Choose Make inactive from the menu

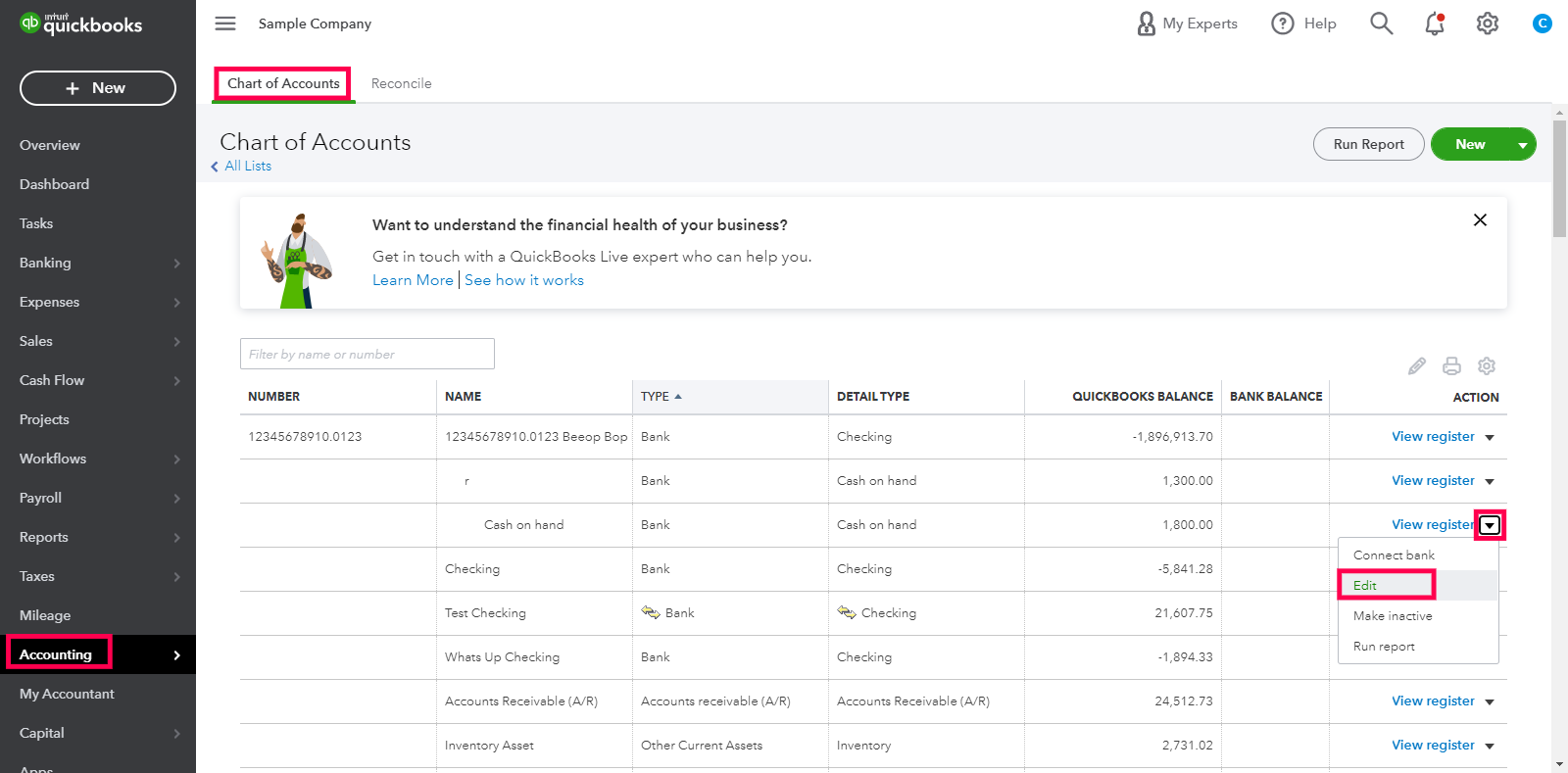[1418, 615]
